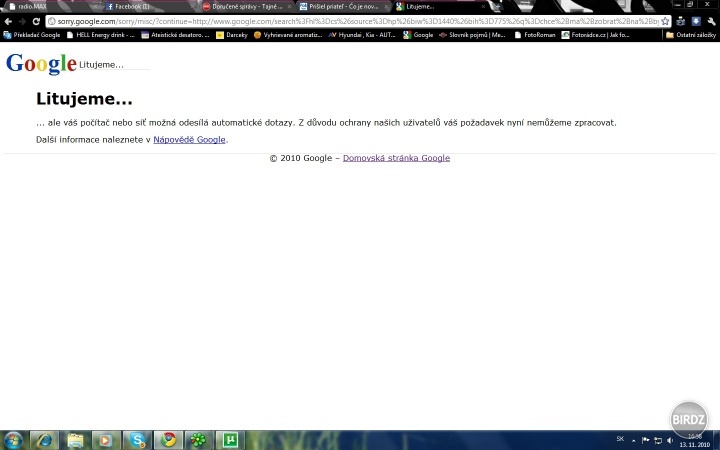Open the Chrome wrench settings menu
720x450 pixels.
(x=711, y=21)
